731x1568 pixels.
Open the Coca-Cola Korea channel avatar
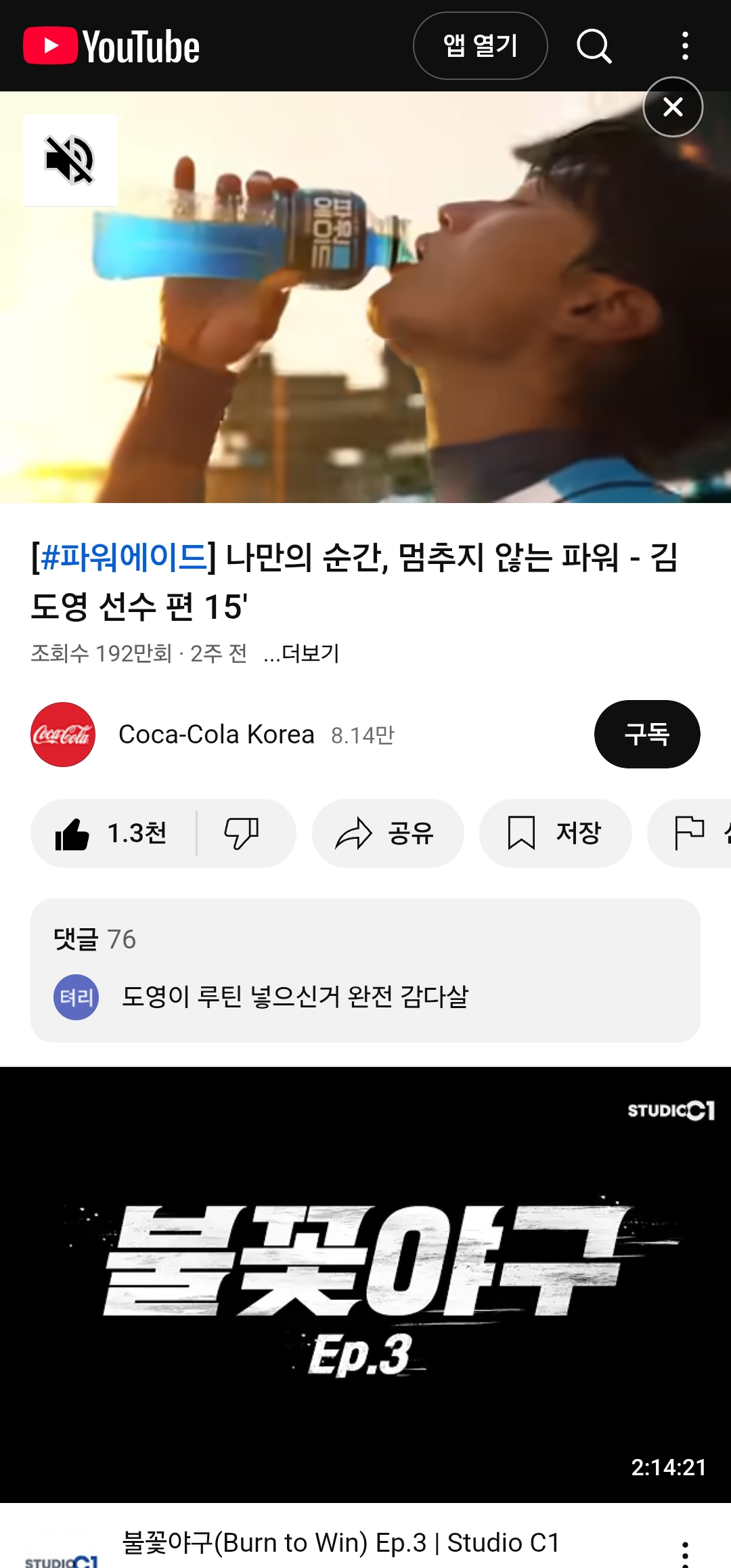tap(63, 735)
